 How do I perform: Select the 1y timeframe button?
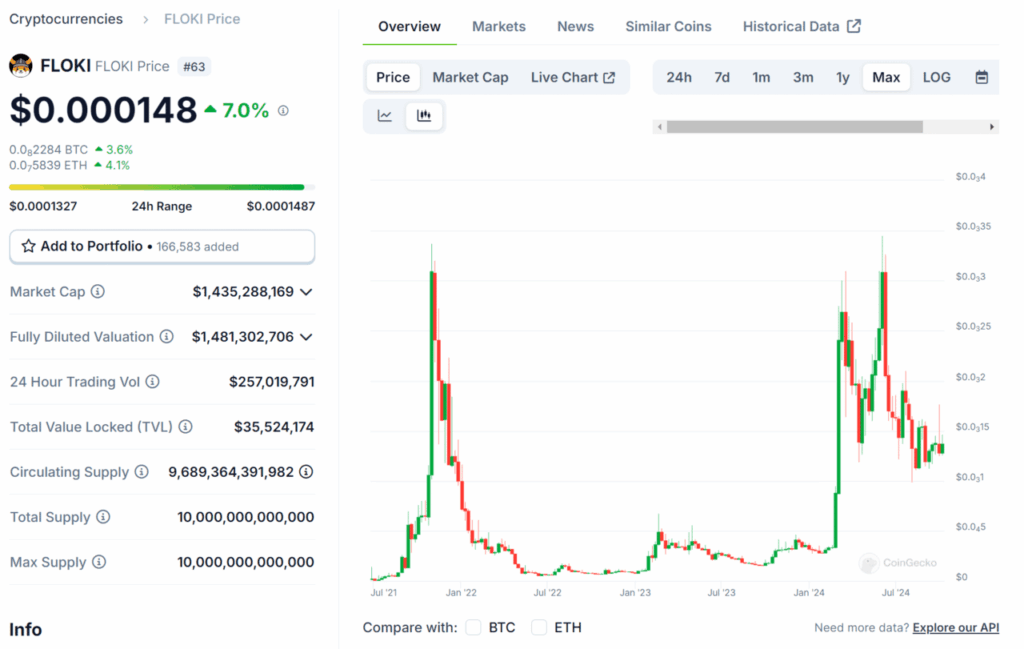[843, 76]
